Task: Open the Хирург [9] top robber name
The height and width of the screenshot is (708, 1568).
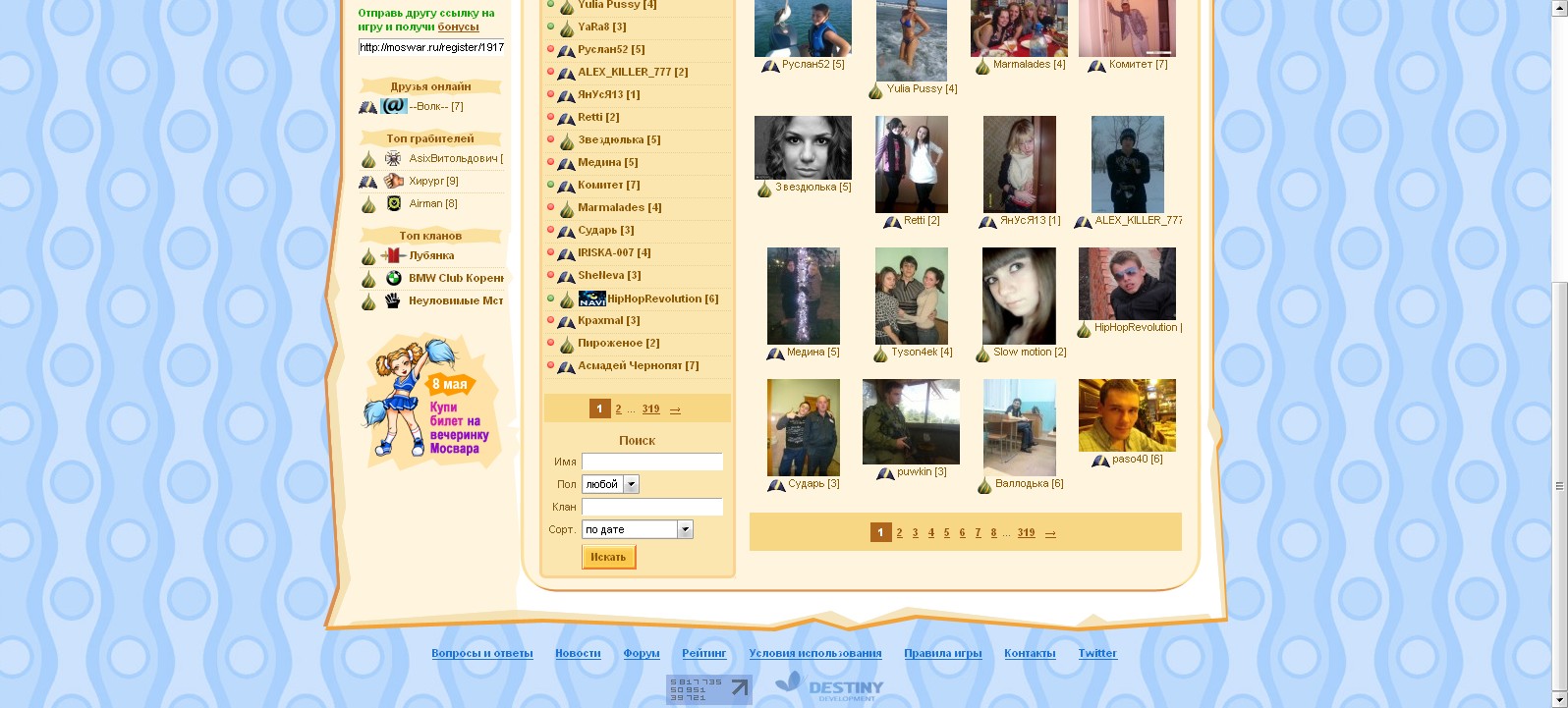Action: pos(433,181)
